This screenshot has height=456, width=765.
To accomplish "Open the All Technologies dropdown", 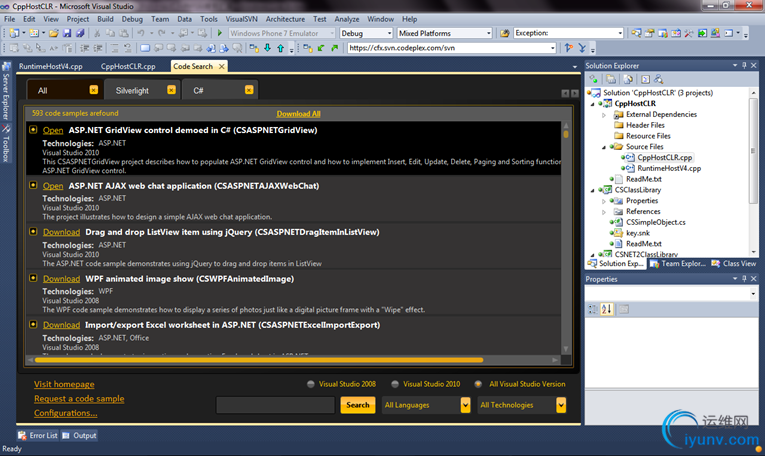I will coord(561,405).
